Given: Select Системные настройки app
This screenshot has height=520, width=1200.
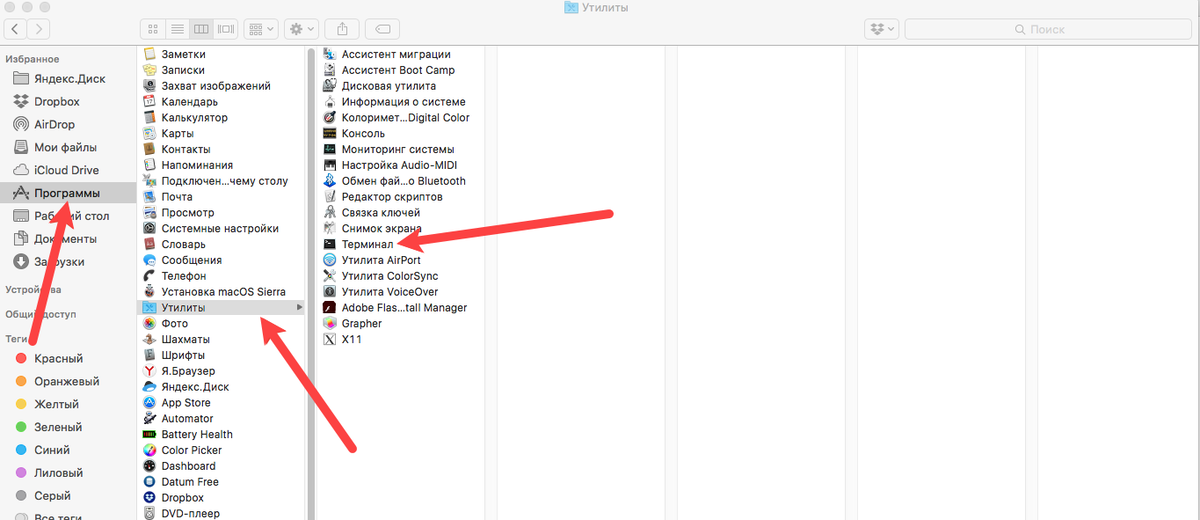Looking at the screenshot, I should (x=221, y=228).
